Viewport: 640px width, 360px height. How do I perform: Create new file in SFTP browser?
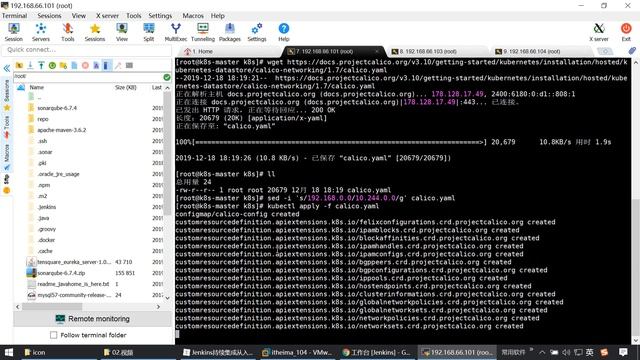point(74,65)
